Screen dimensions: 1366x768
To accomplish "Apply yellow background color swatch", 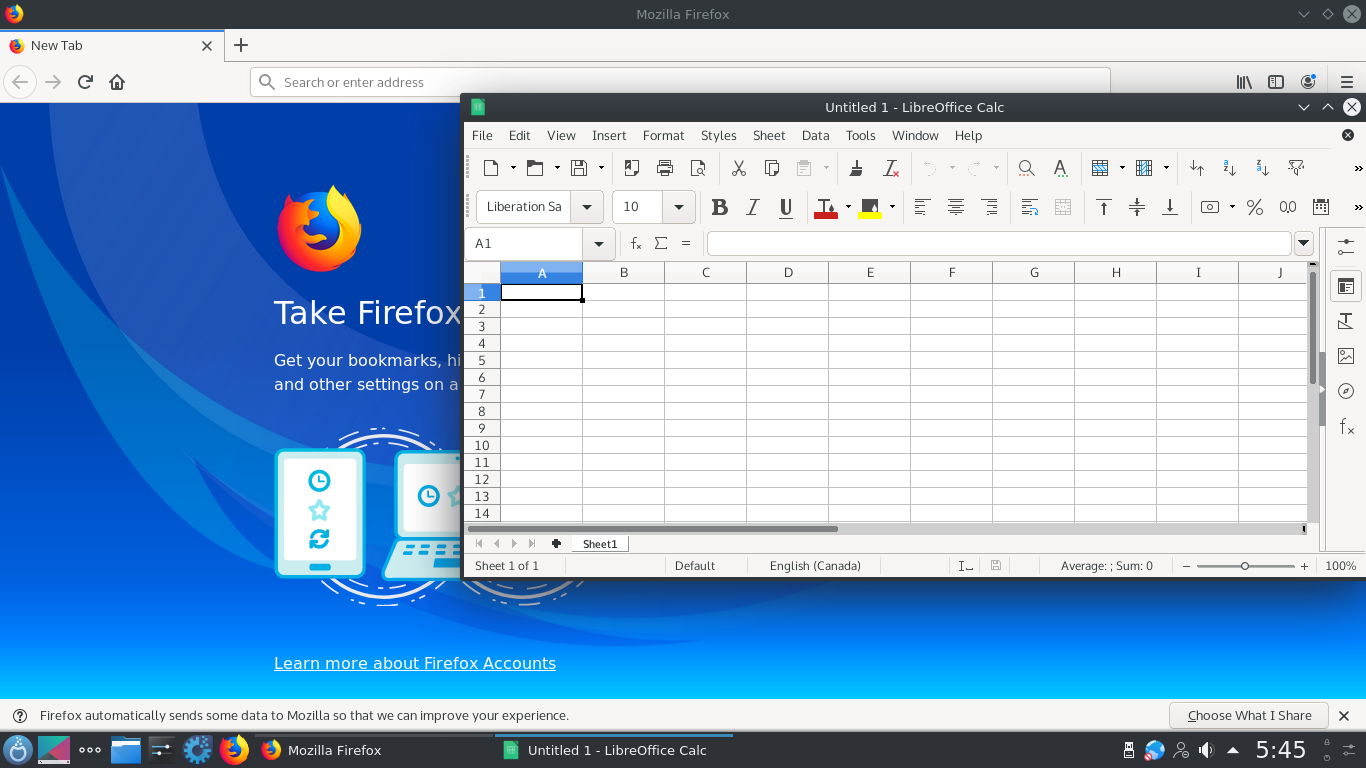I will pyautogui.click(x=870, y=207).
